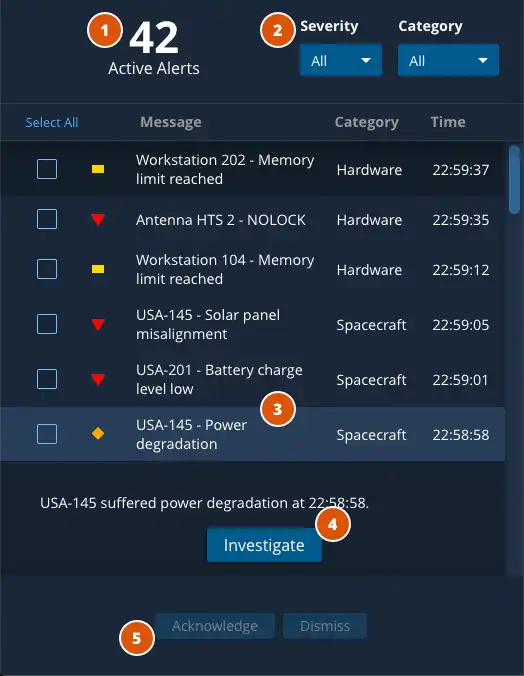The height and width of the screenshot is (676, 524).
Task: Click the 22:59:01 timestamp
Action: coord(461,380)
